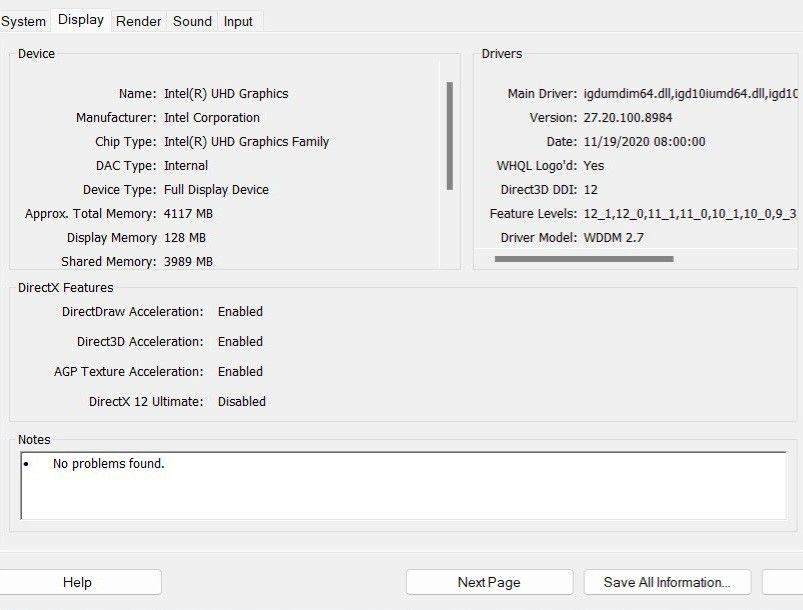
Task: Open the Input tab
Action: coord(238,22)
